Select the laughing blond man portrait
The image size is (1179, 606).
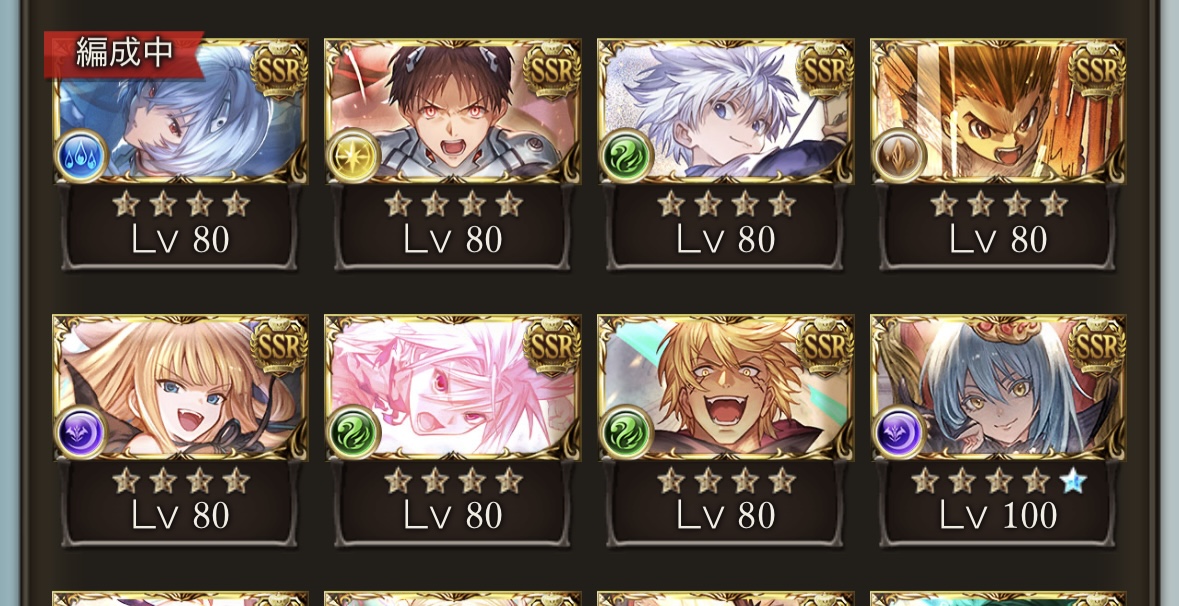click(x=726, y=387)
